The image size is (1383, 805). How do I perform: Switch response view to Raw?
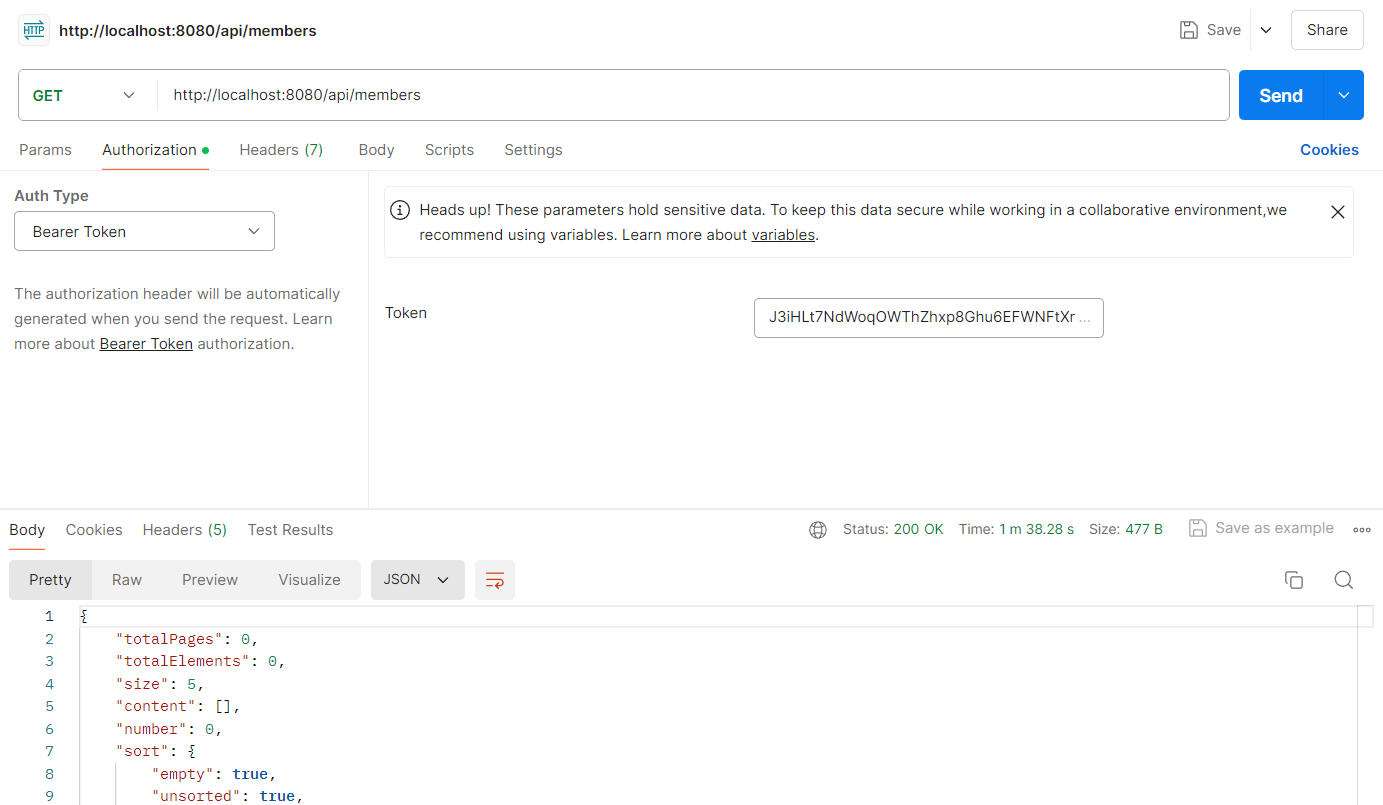click(x=127, y=580)
